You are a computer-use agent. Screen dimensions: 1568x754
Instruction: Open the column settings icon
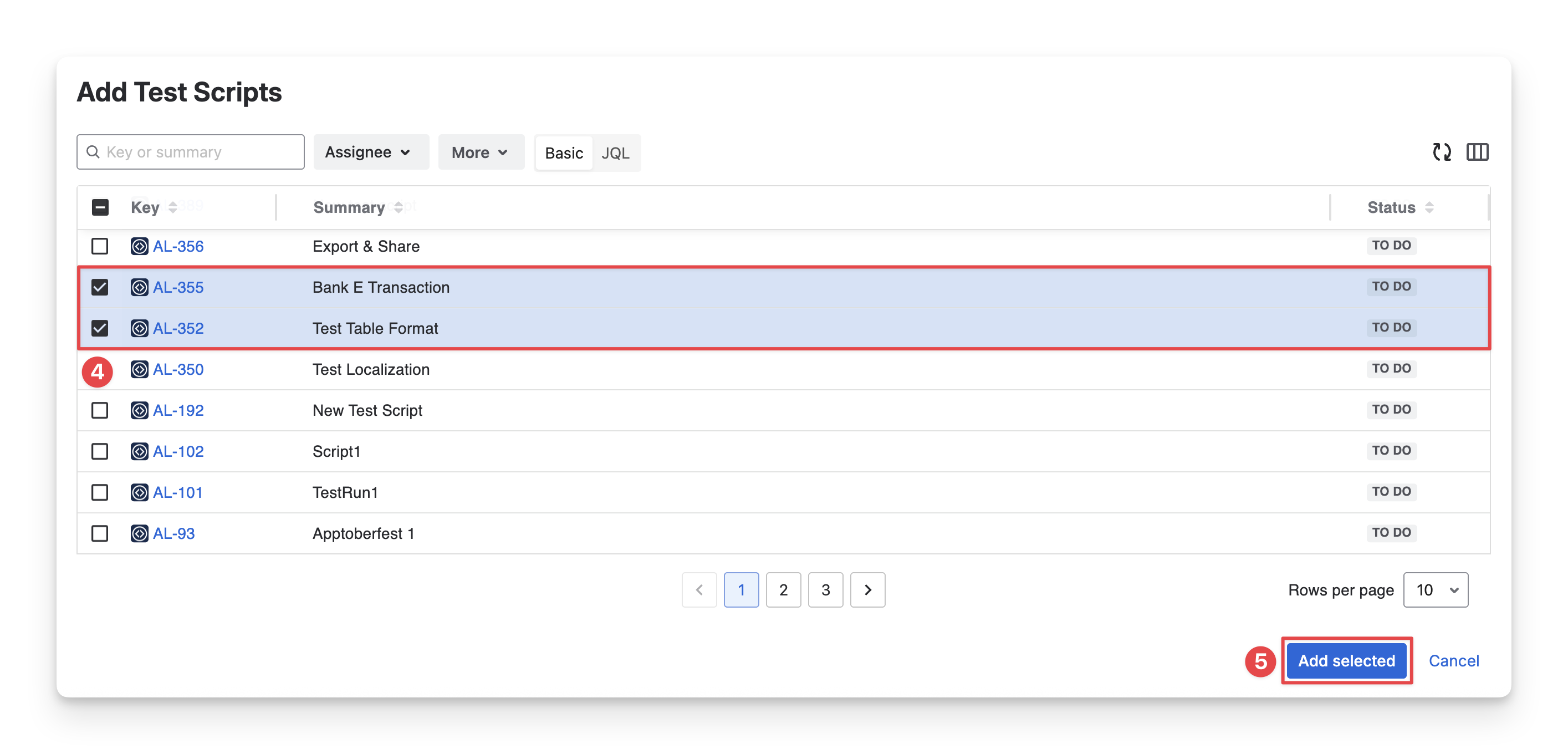[1477, 152]
